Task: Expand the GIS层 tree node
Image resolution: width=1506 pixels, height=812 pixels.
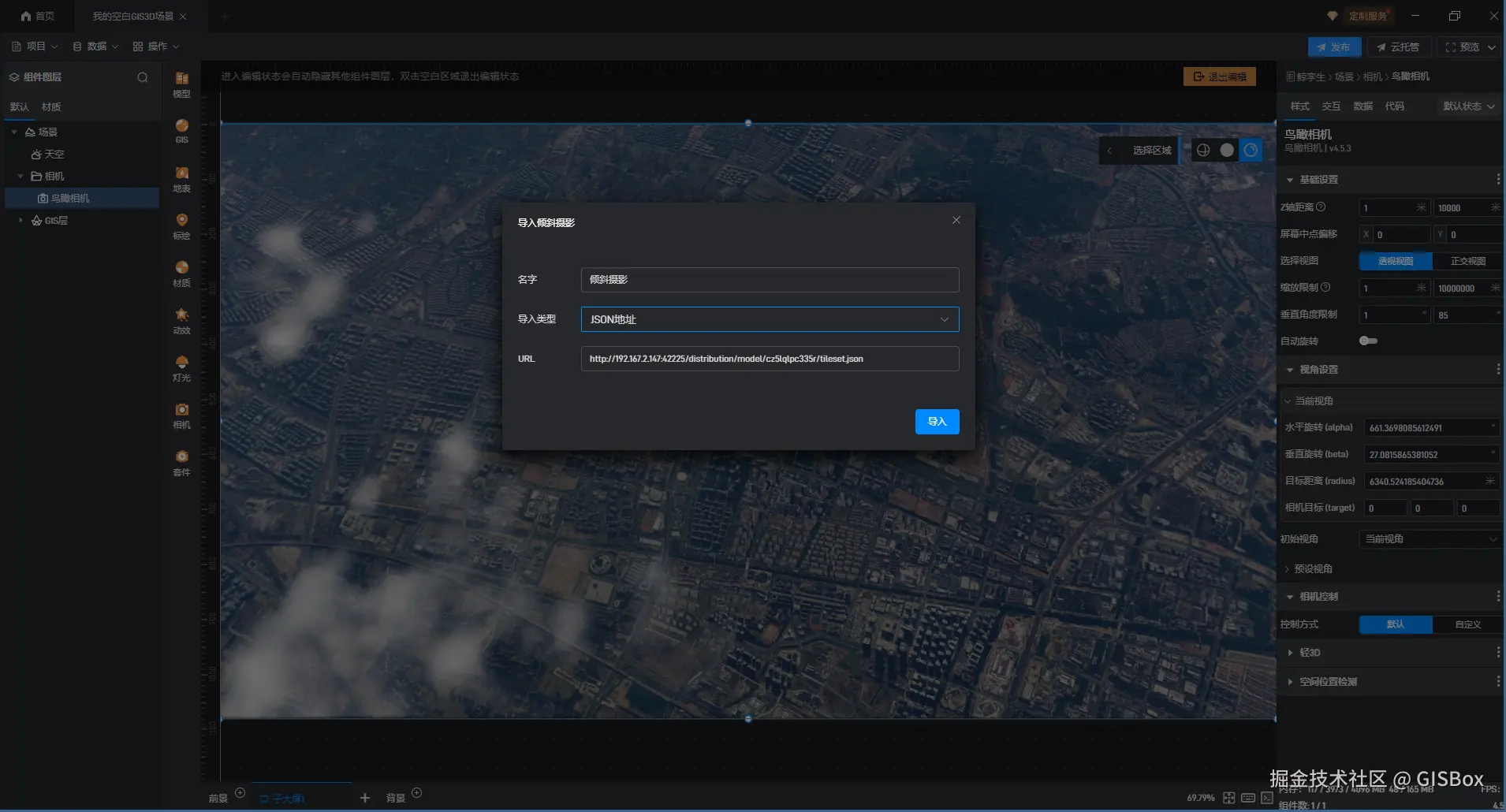Action: 21,221
